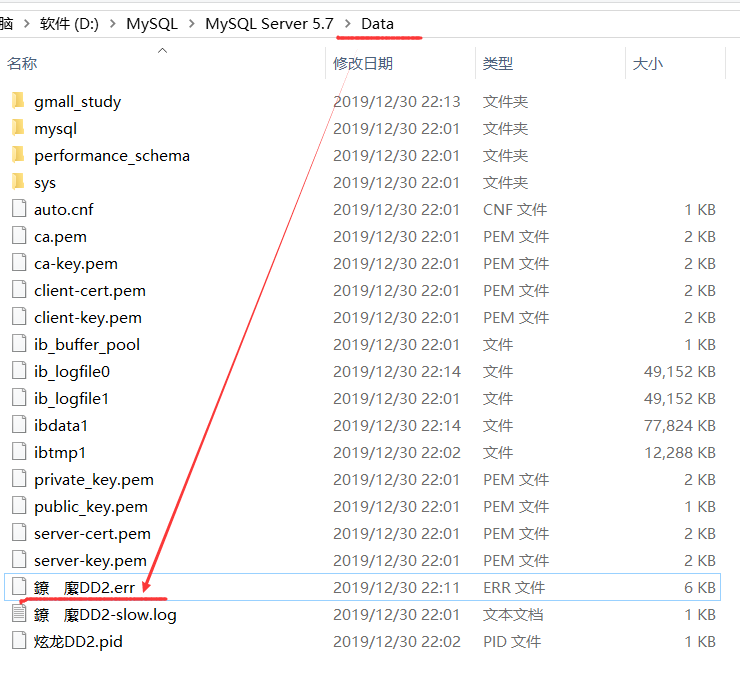The width and height of the screenshot is (740, 677).
Task: Click the auto.cnf file icon
Action: [x=18, y=209]
